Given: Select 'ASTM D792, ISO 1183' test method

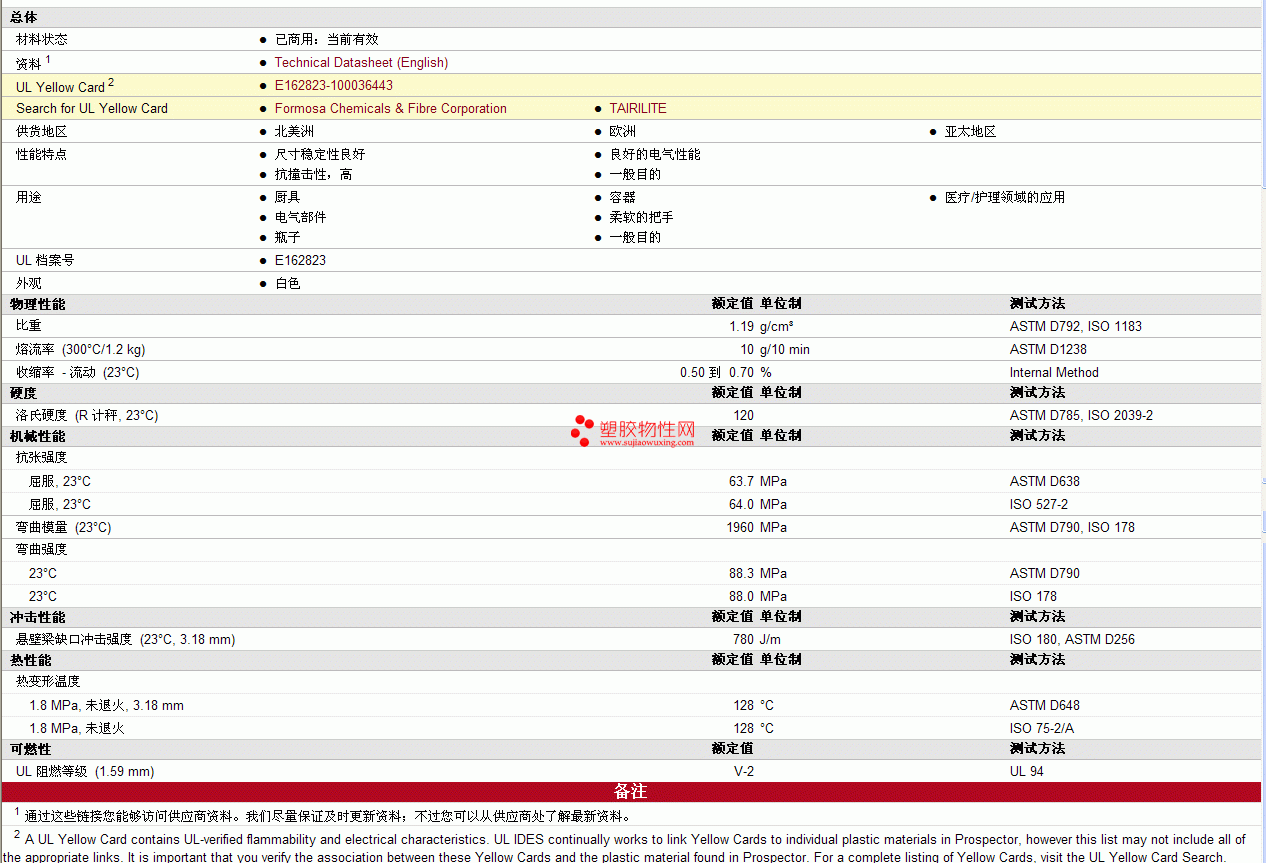Looking at the screenshot, I should (x=1076, y=326).
